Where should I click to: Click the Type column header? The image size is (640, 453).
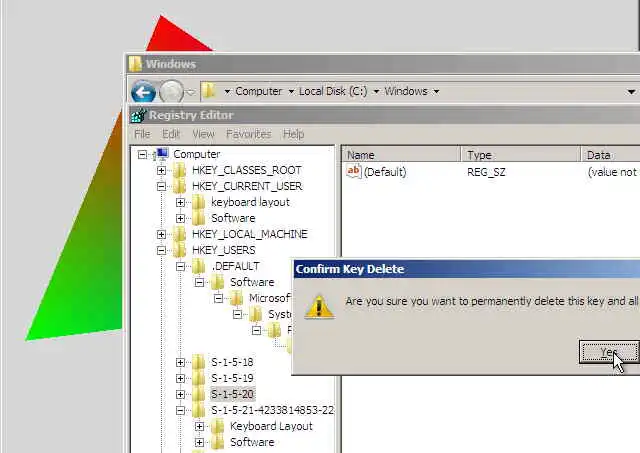[521, 155]
